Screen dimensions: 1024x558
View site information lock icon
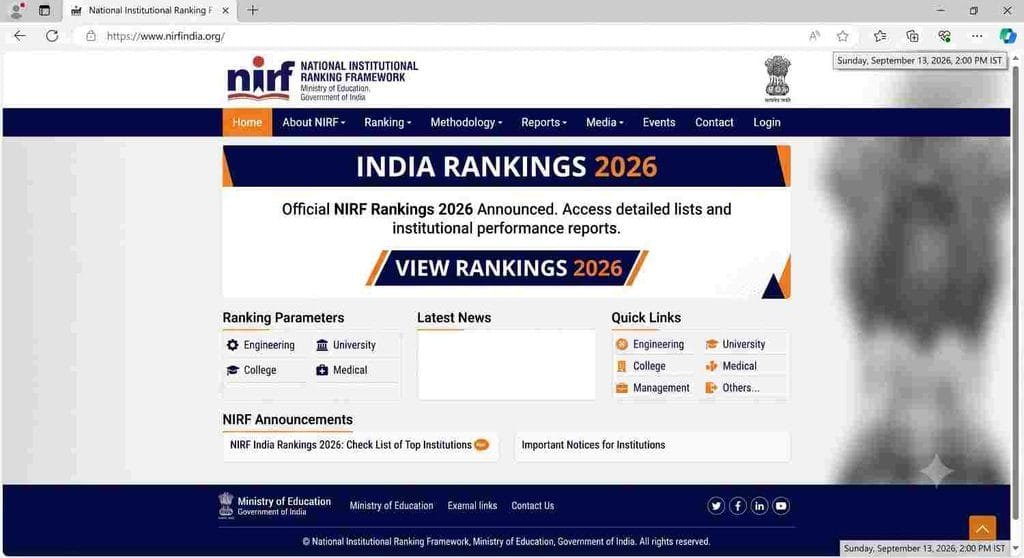(x=91, y=36)
